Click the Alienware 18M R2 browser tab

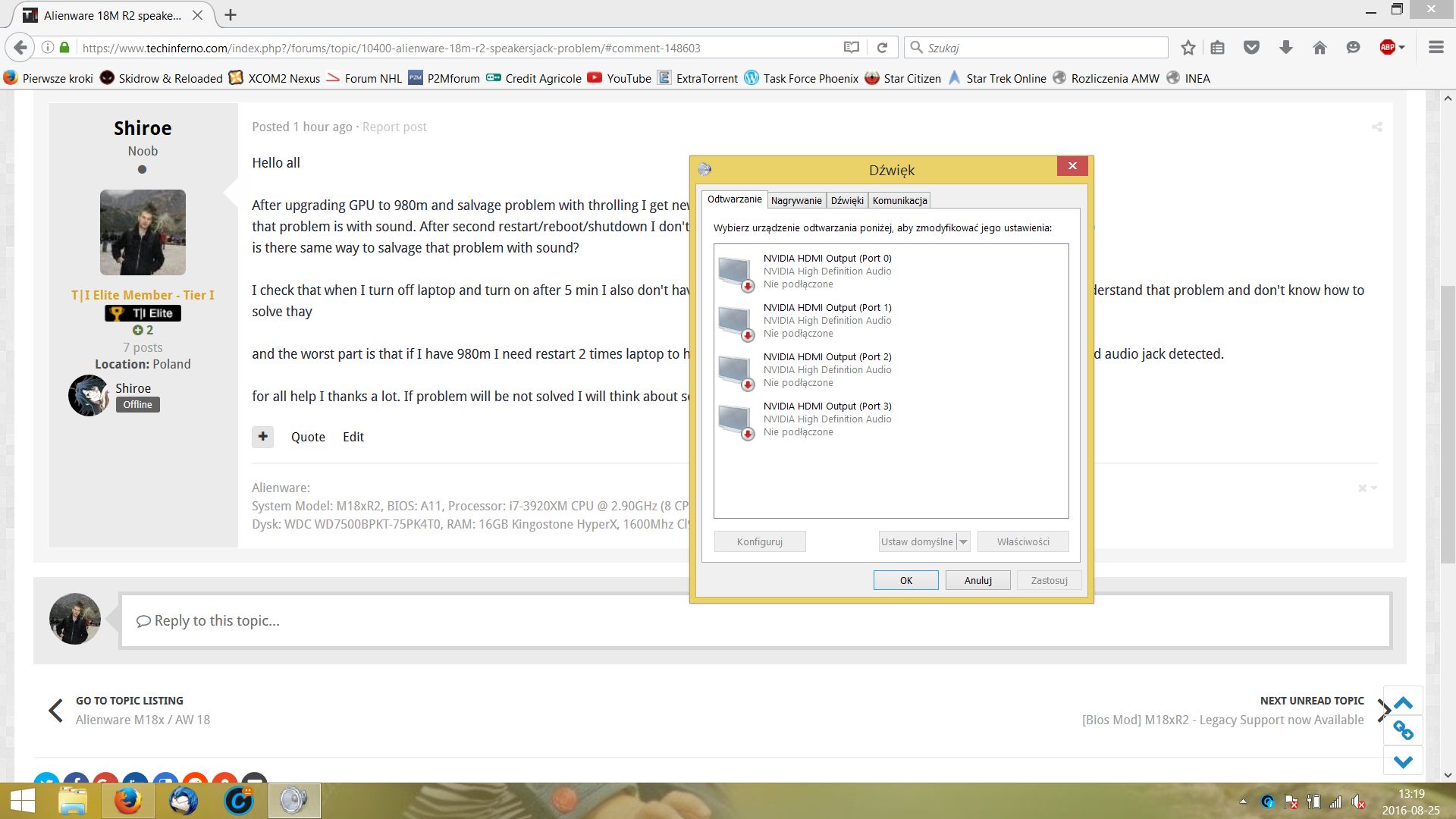(112, 15)
